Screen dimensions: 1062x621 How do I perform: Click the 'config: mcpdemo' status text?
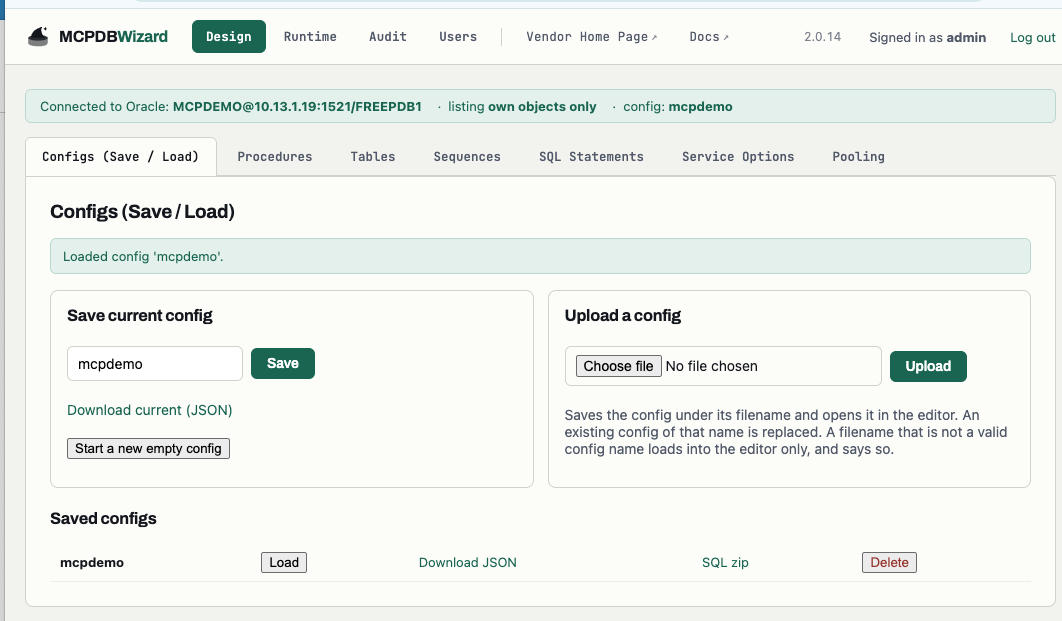[x=677, y=106]
